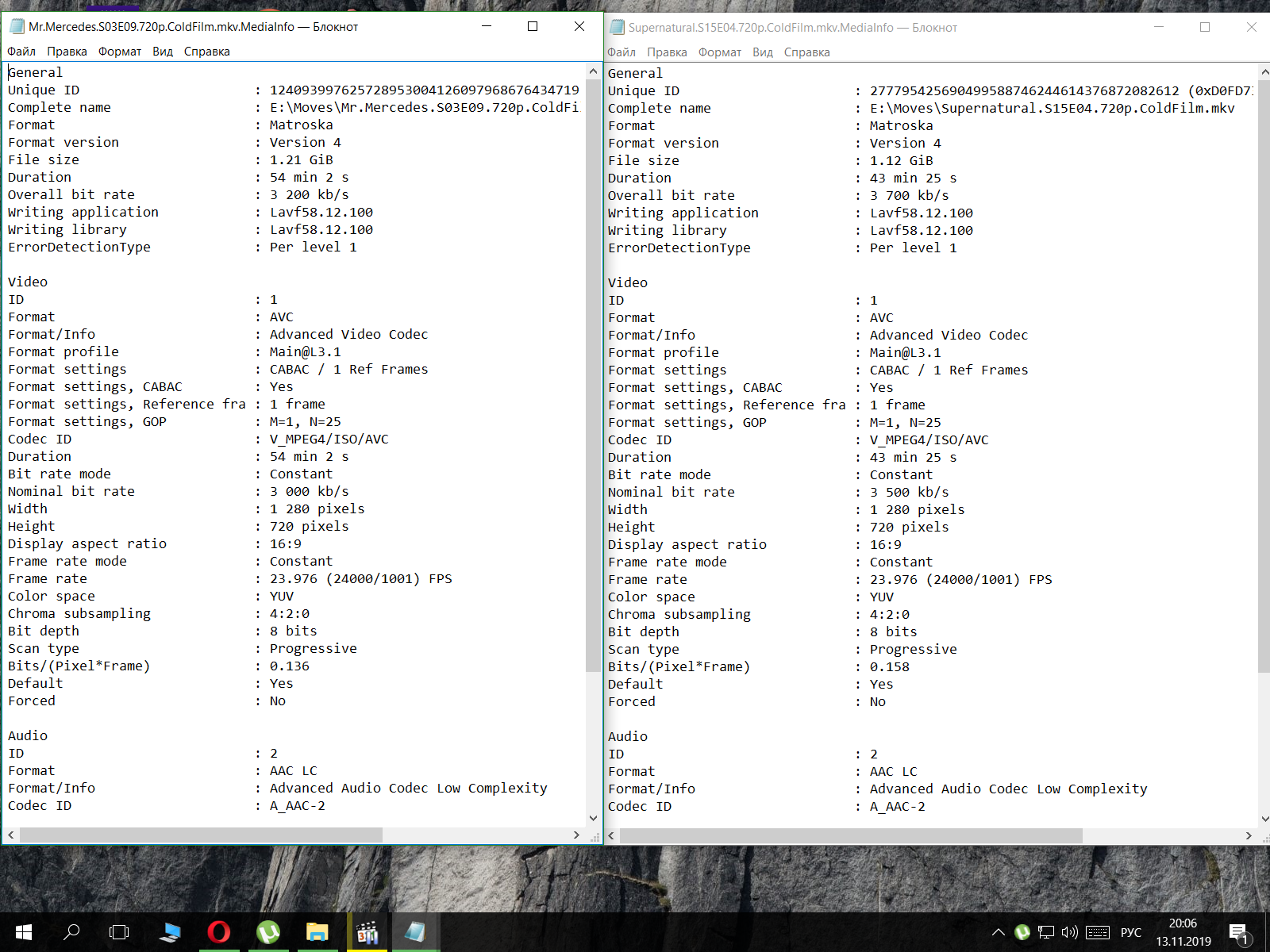
Task: Click the Supernatural.S15E04 complete file path
Action: [1053, 108]
